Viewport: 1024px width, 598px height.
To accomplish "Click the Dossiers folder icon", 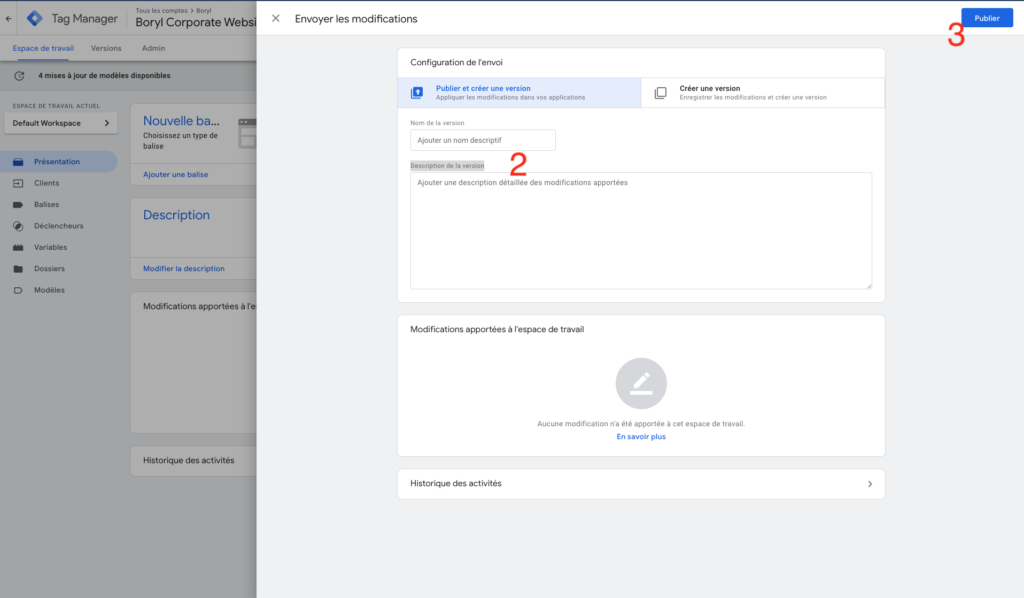I will coord(18,269).
